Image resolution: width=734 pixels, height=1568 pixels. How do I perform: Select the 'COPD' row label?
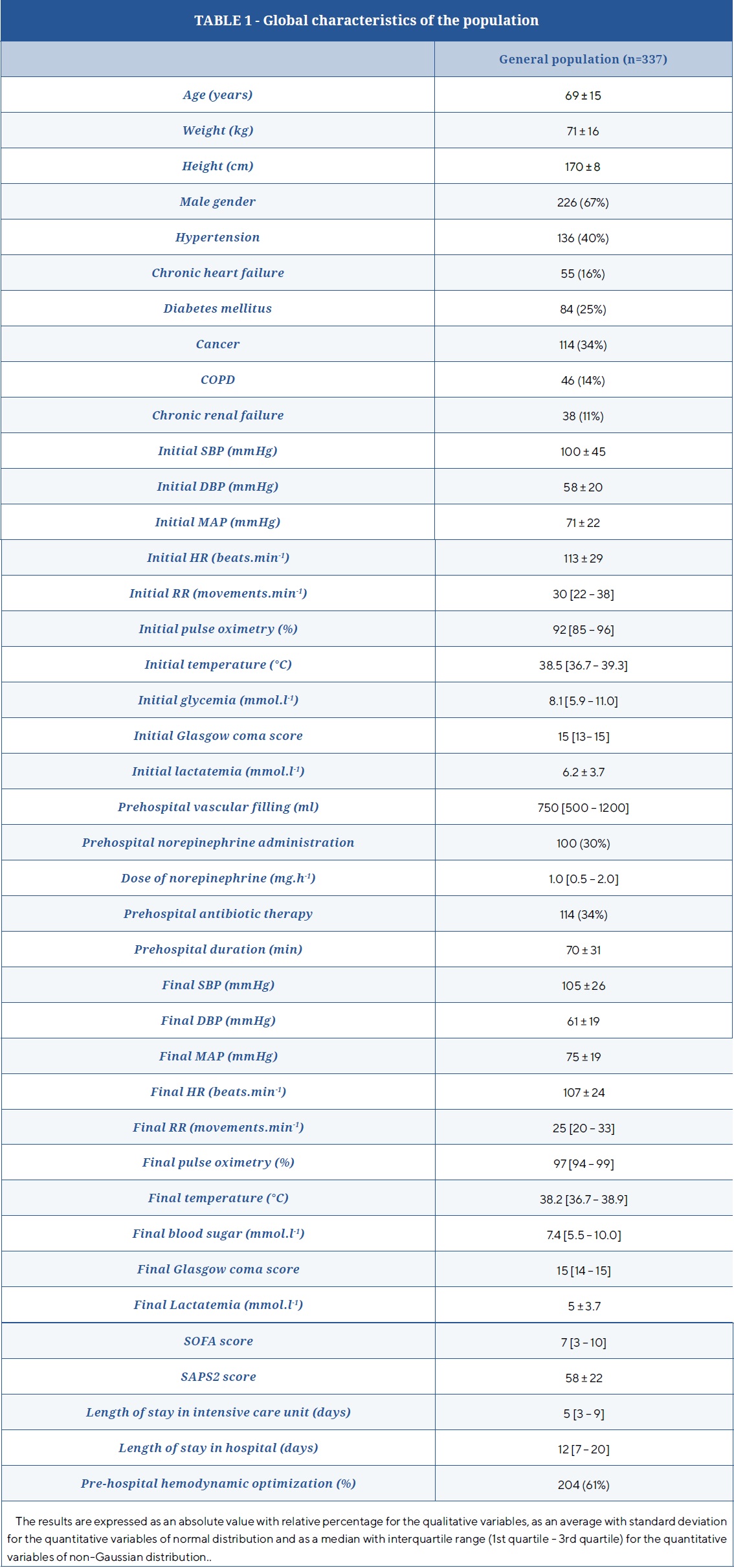pos(217,380)
